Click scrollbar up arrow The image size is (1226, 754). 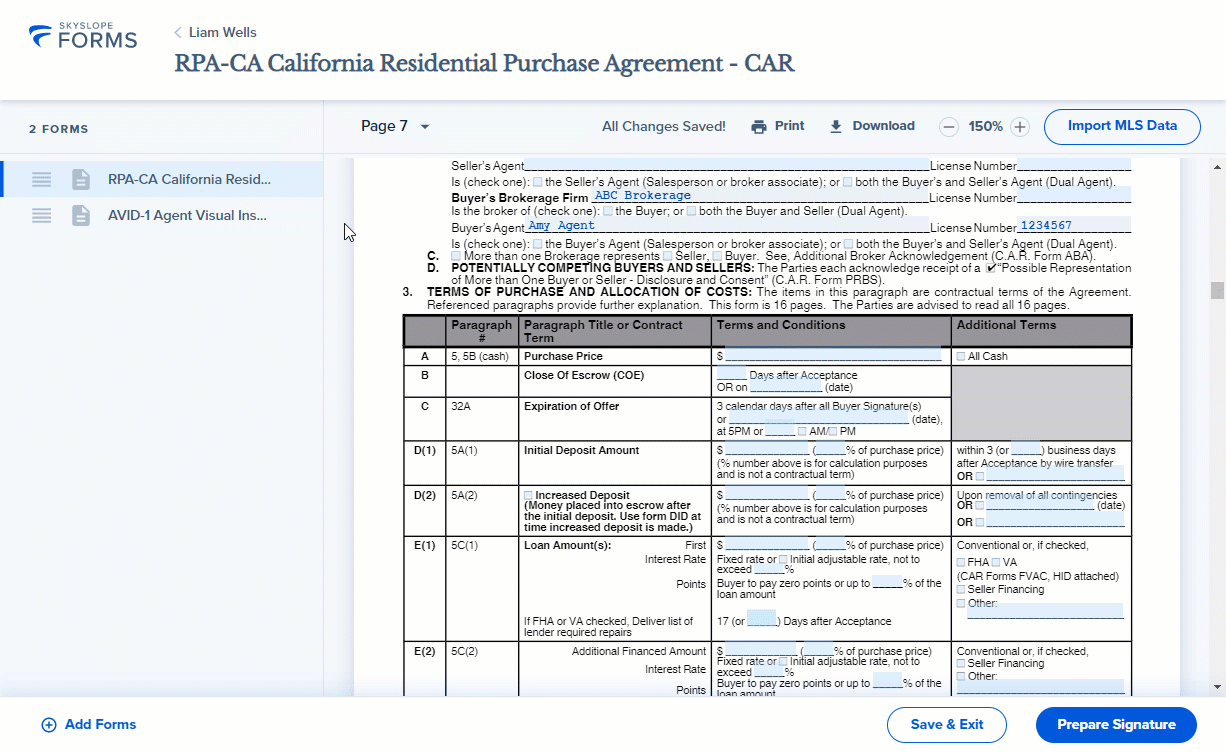tap(1217, 167)
